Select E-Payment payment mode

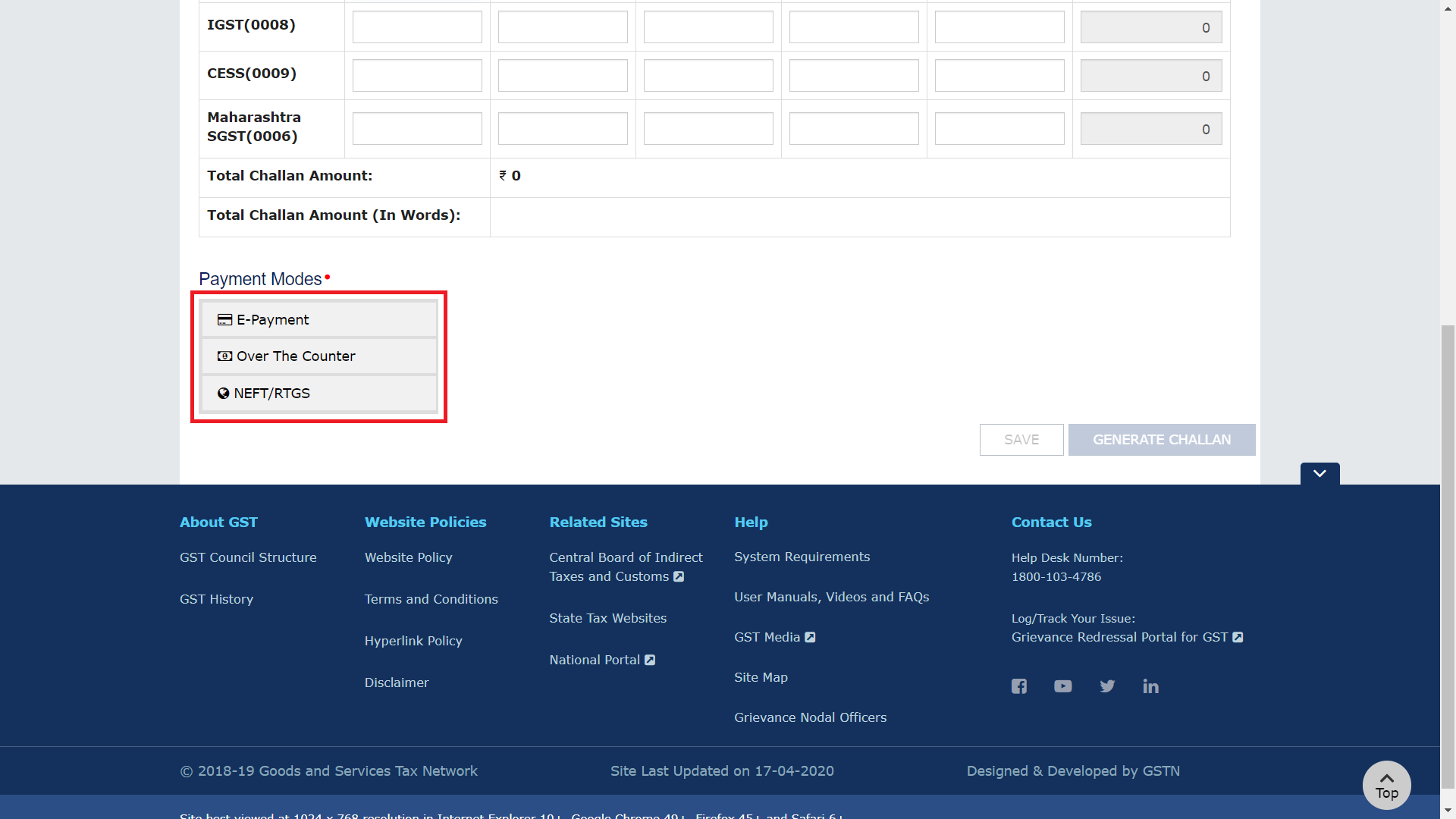pyautogui.click(x=318, y=319)
